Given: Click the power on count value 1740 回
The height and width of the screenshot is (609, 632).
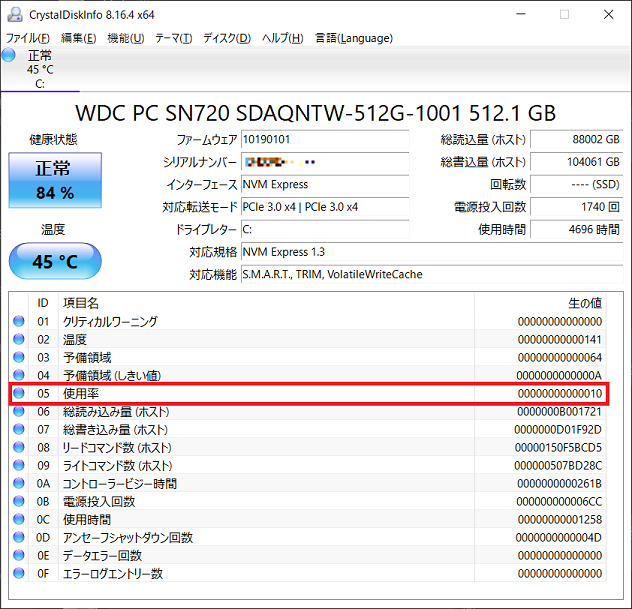Looking at the screenshot, I should 577,207.
